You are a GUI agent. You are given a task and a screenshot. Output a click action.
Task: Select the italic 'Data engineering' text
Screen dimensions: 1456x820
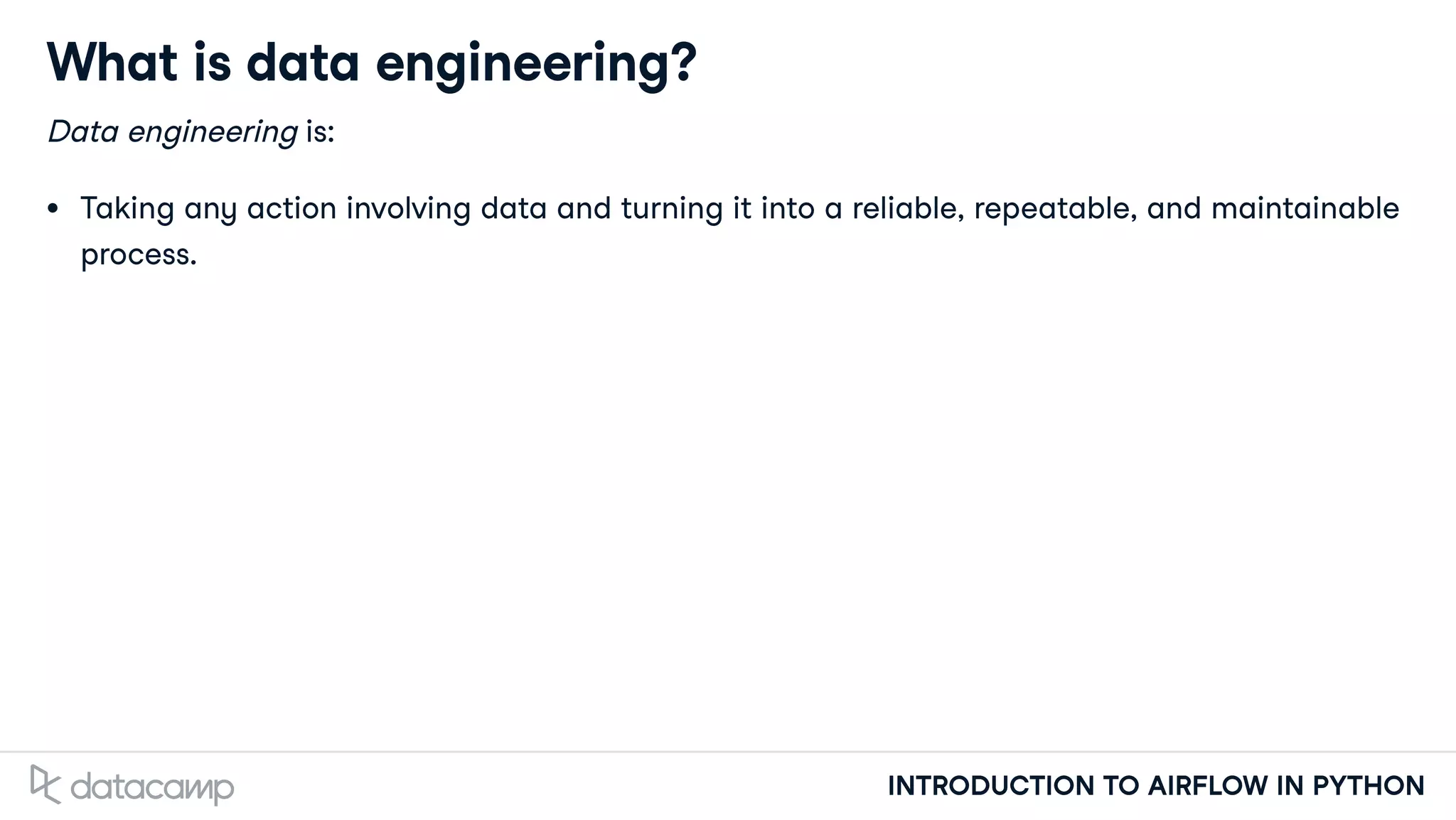pyautogui.click(x=172, y=132)
